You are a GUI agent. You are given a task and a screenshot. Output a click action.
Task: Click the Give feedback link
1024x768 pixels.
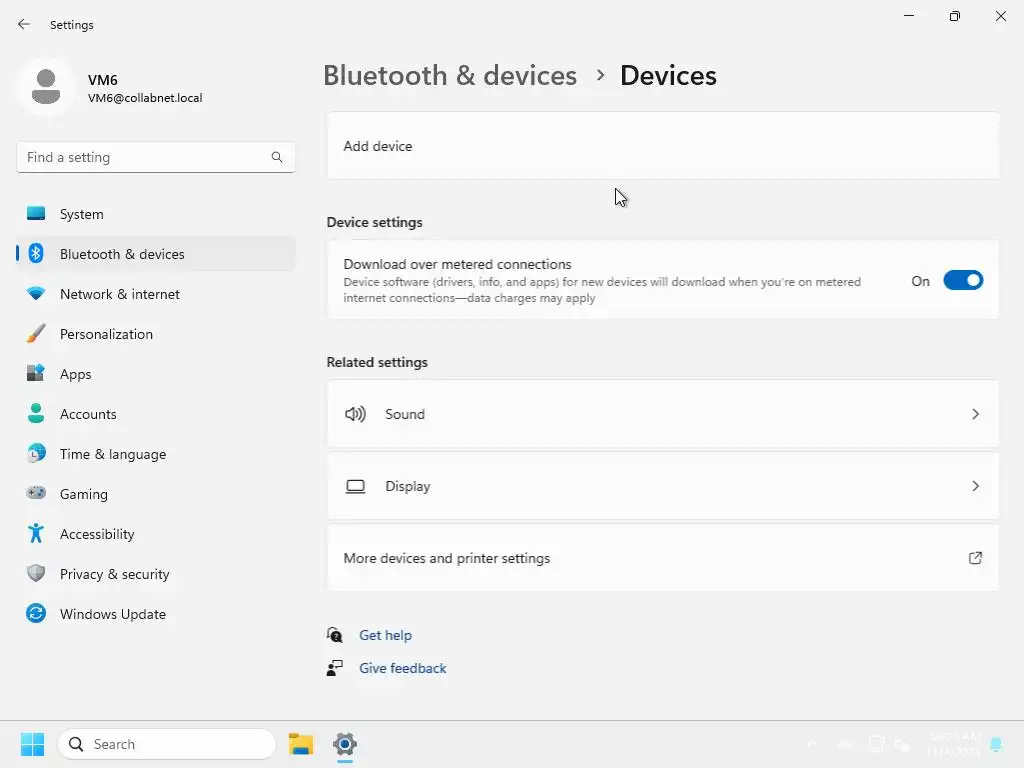(x=402, y=668)
